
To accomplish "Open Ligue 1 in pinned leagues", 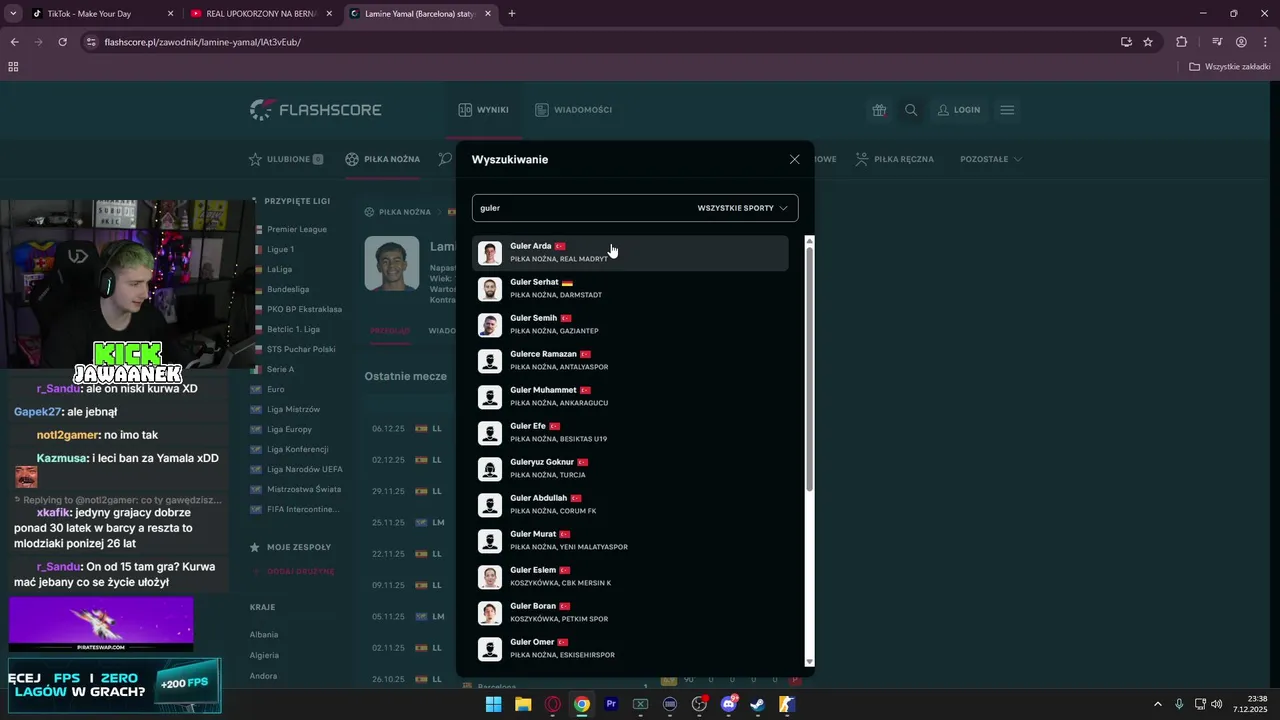I will 281,249.
